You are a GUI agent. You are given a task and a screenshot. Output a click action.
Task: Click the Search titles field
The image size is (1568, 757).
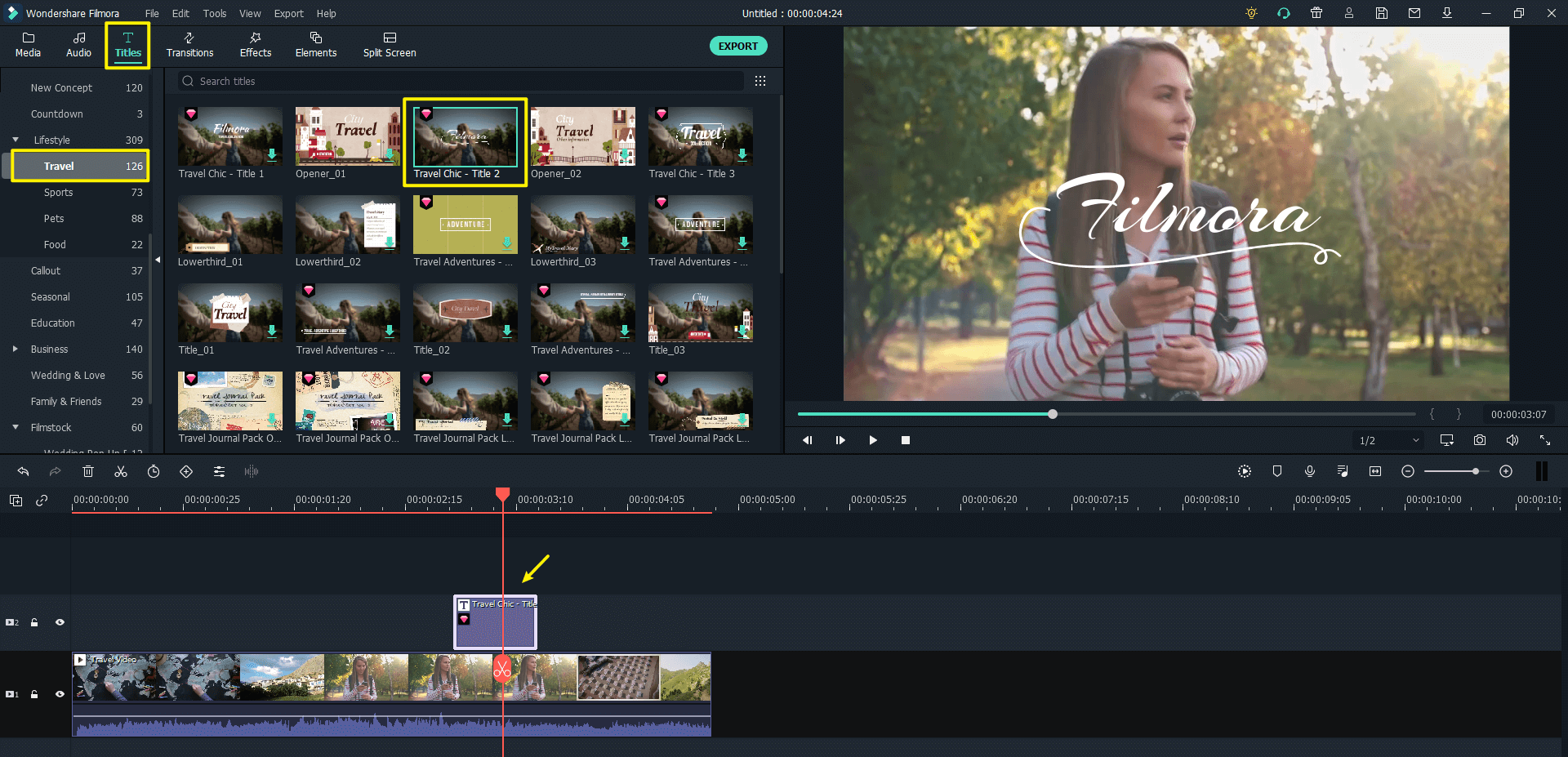coord(461,81)
